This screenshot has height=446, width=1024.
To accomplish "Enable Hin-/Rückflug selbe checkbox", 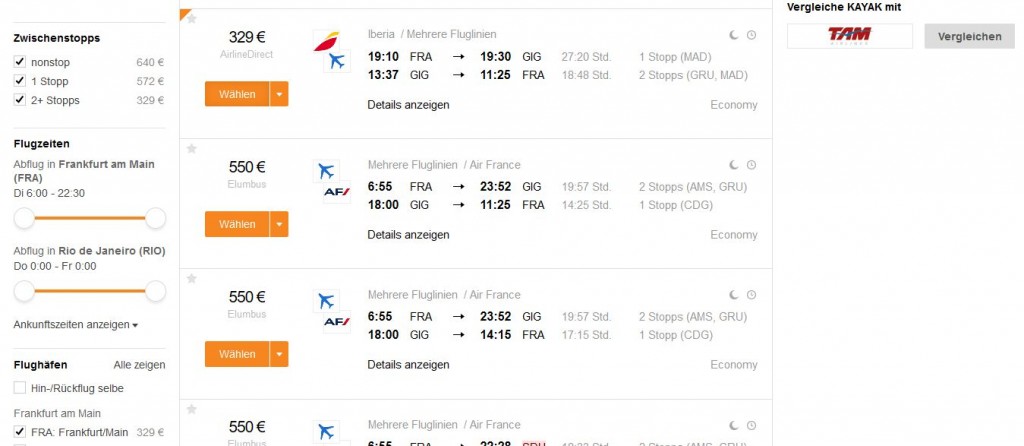I will coord(20,388).
